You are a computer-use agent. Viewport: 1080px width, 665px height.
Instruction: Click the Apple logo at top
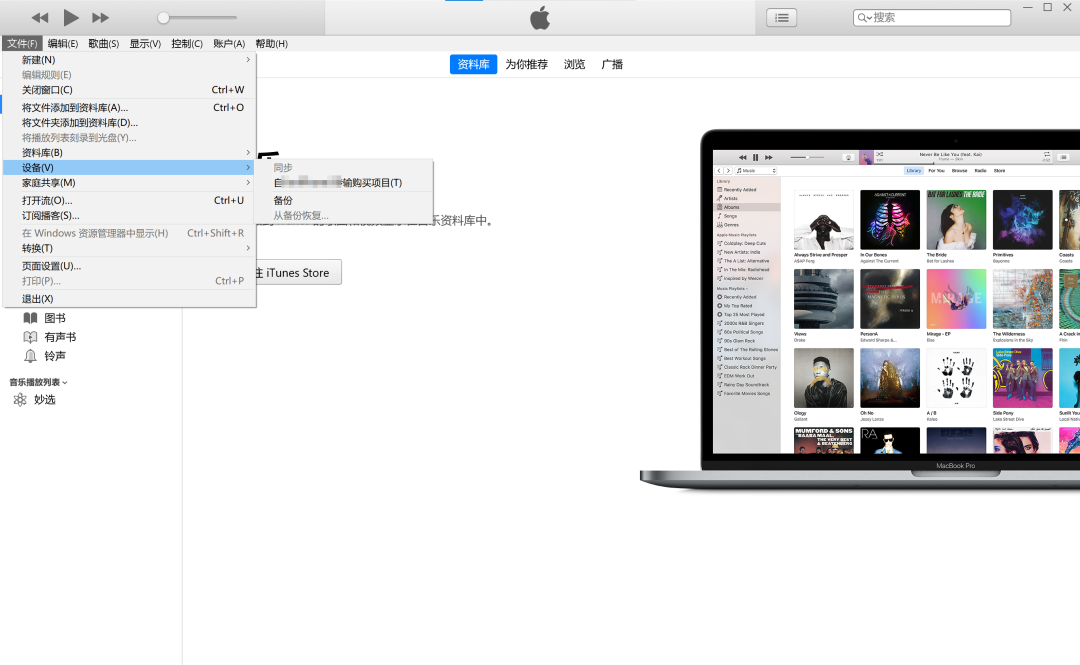[x=540, y=17]
